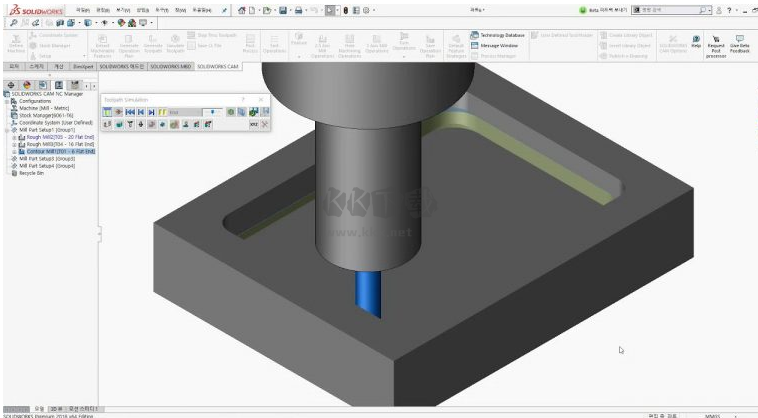Rewind the toolpath simulation to start
This screenshot has height=418, width=758.
click(x=130, y=112)
